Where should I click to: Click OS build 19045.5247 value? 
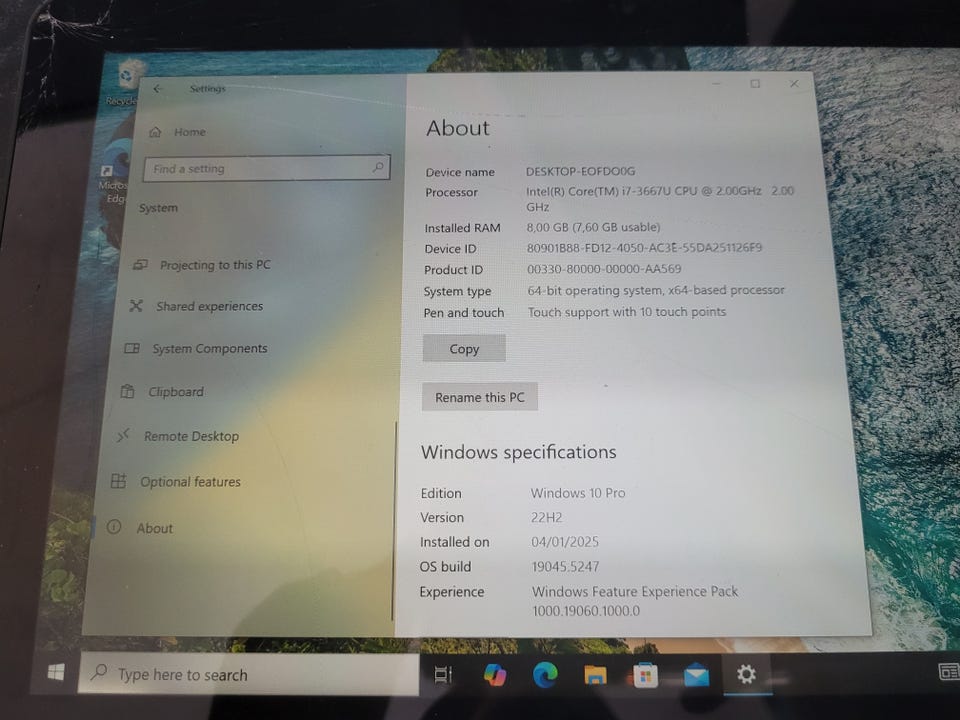565,566
